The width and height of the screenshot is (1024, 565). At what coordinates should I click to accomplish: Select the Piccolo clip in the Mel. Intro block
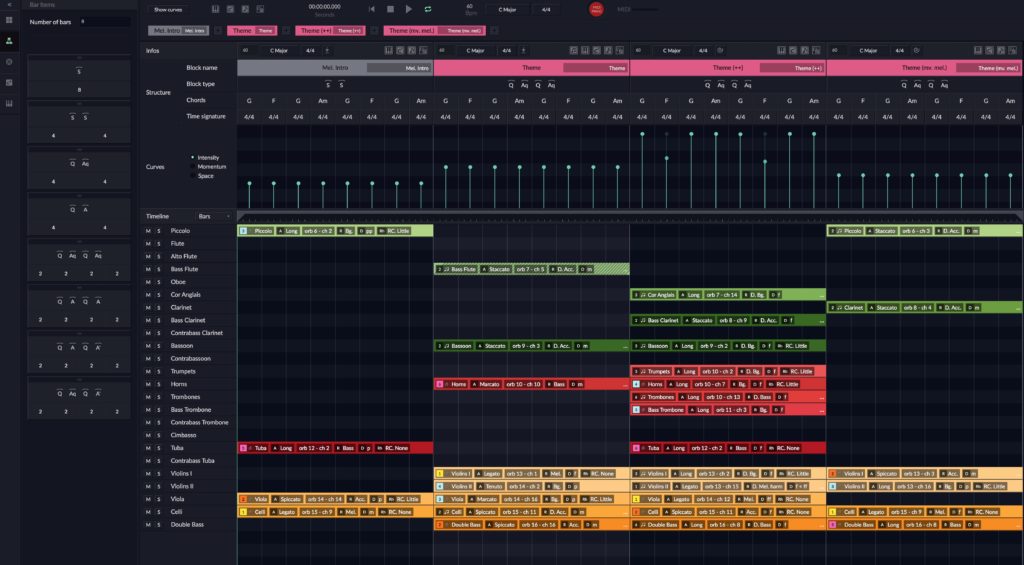[x=335, y=231]
